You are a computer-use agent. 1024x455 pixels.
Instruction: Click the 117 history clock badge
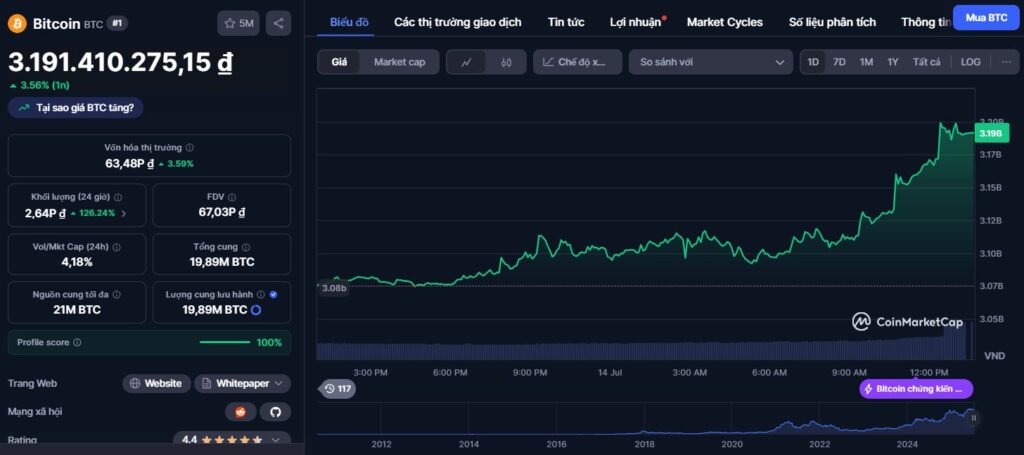pyautogui.click(x=338, y=388)
